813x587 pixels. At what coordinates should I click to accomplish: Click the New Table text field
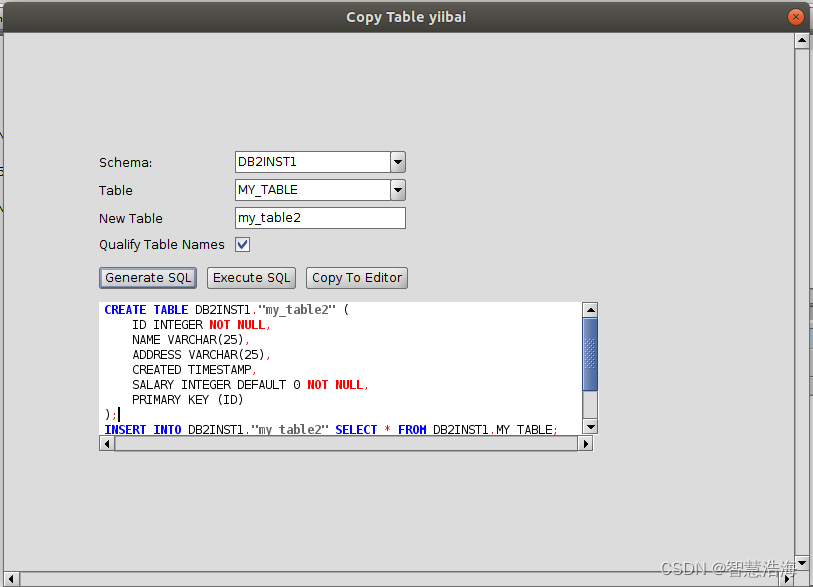[320, 218]
